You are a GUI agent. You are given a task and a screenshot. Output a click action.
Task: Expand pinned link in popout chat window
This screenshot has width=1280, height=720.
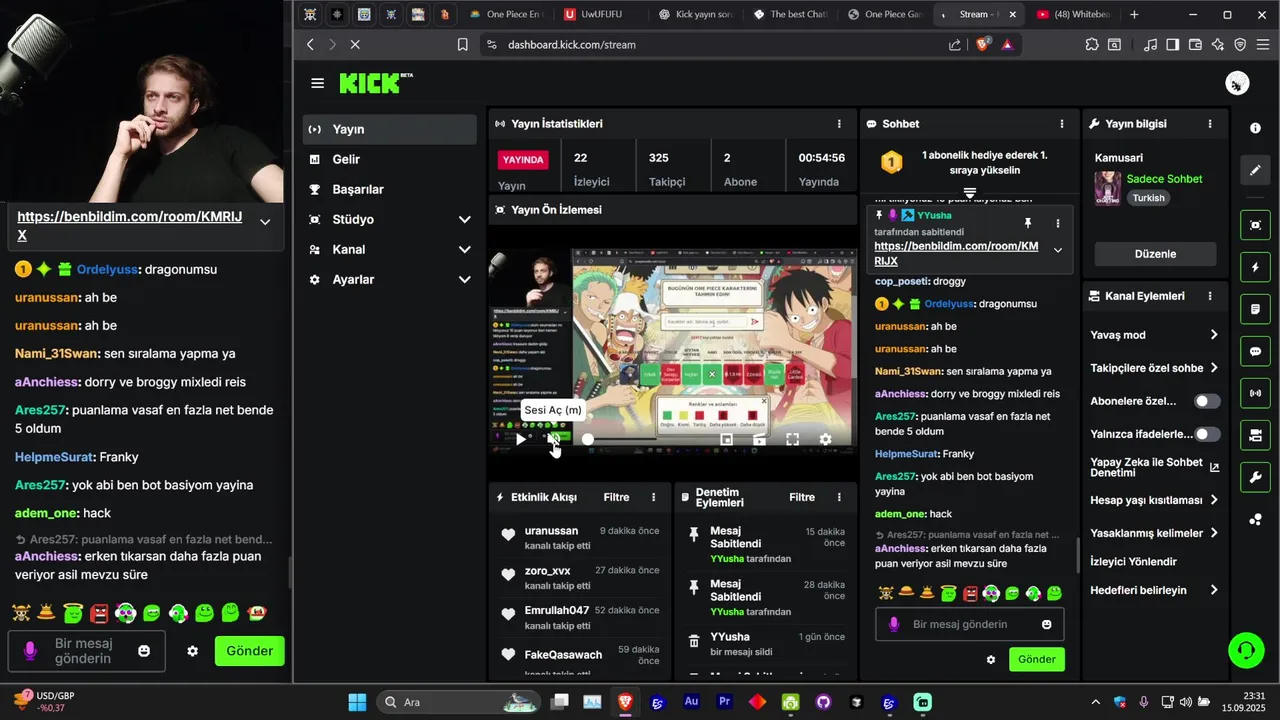[x=265, y=222]
